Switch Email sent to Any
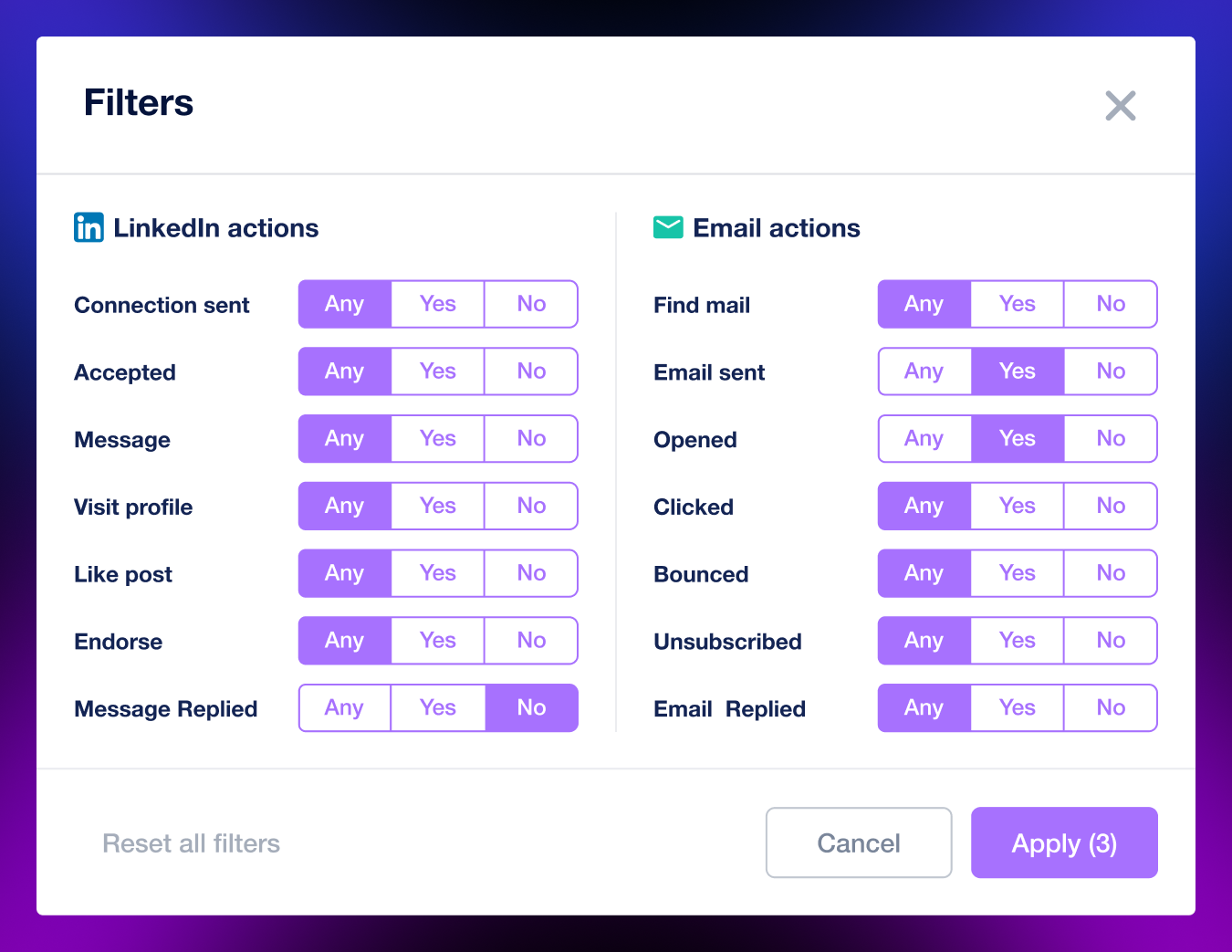The width and height of the screenshot is (1232, 952). pos(924,371)
